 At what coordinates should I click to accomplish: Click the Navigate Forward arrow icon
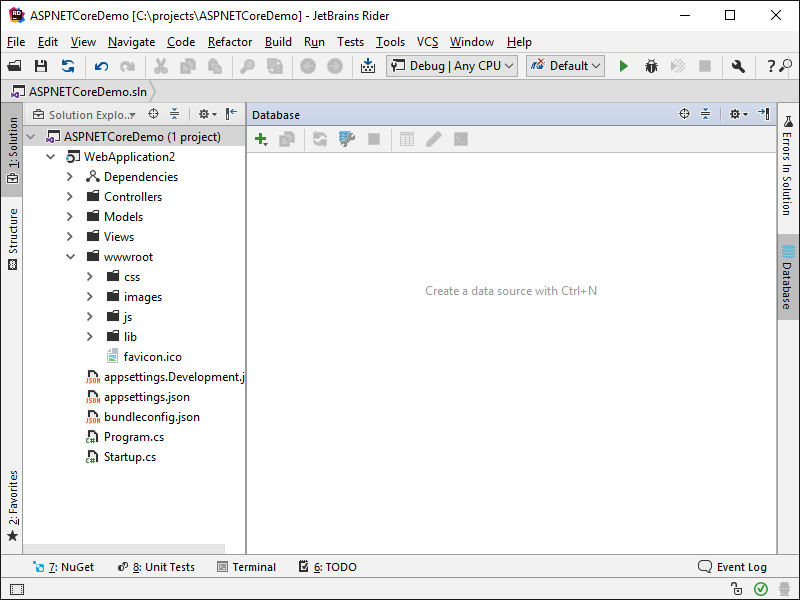[335, 66]
